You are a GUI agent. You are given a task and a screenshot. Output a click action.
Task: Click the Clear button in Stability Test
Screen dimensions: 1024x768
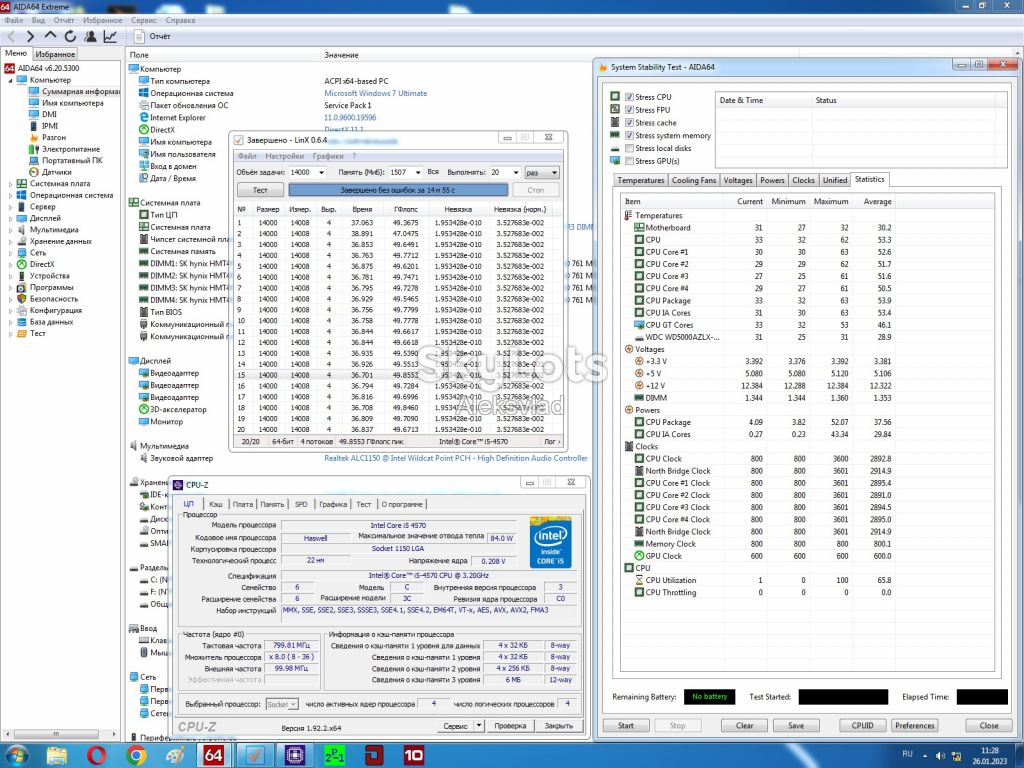744,726
